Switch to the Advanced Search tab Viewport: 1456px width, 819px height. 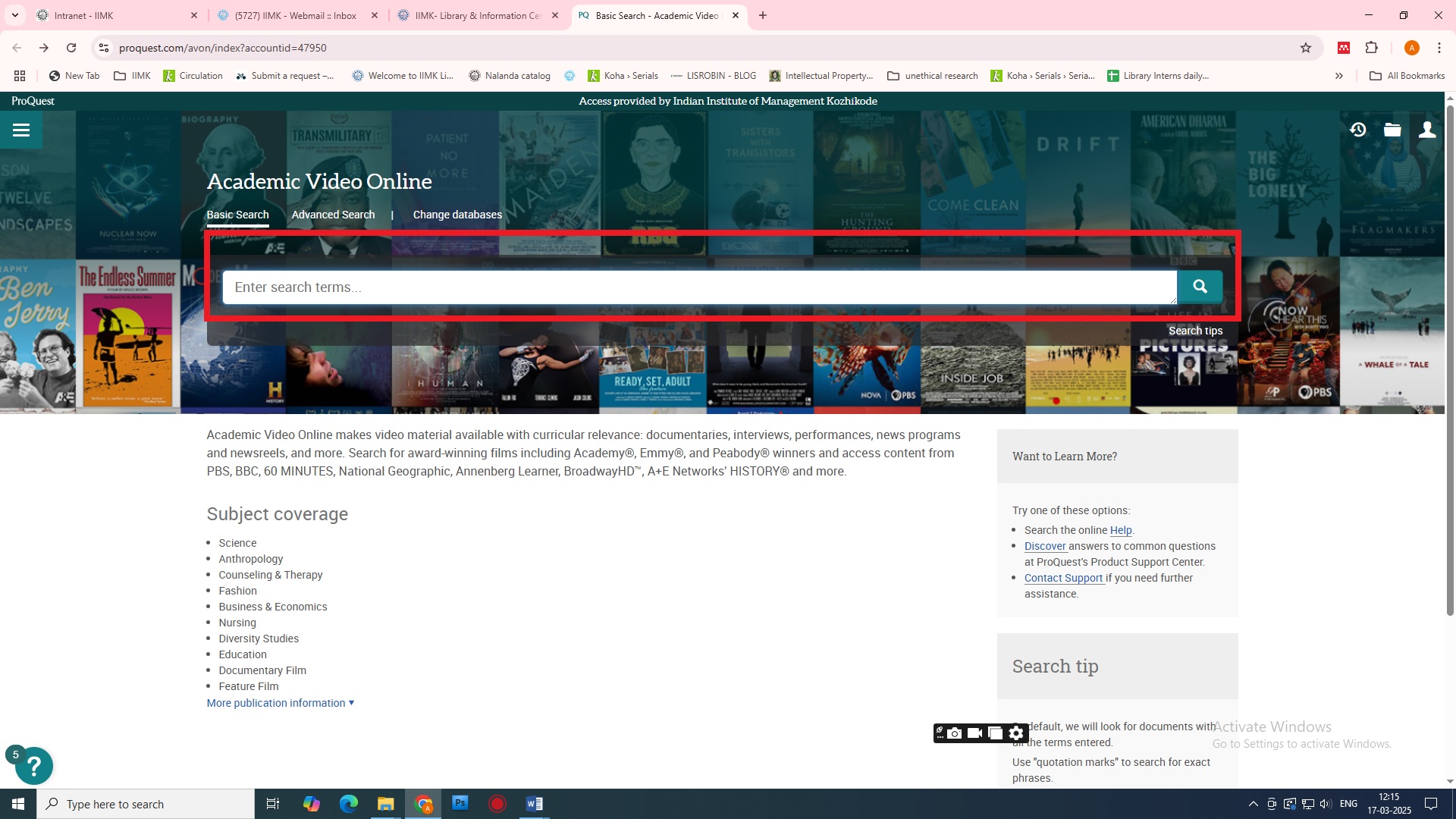coord(333,215)
